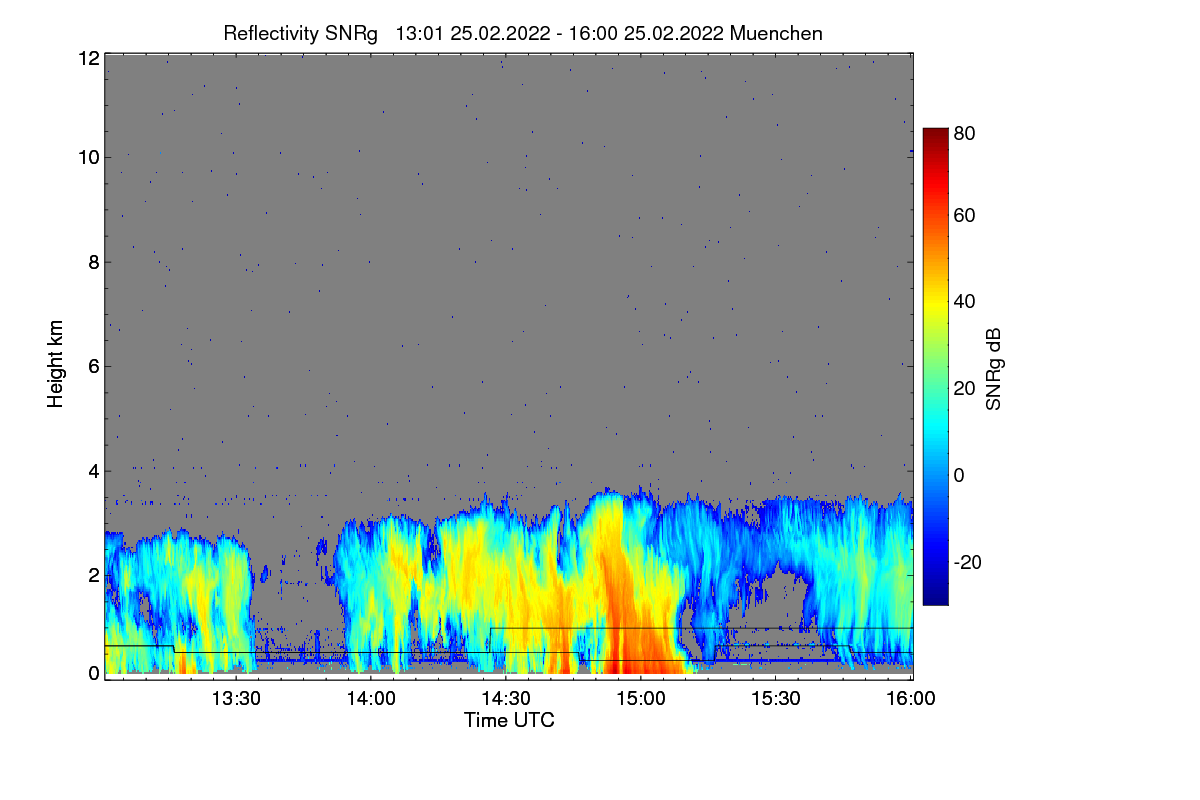Click the 'SNRg dB' colorbar label
The width and height of the screenshot is (1200, 800).
994,369
